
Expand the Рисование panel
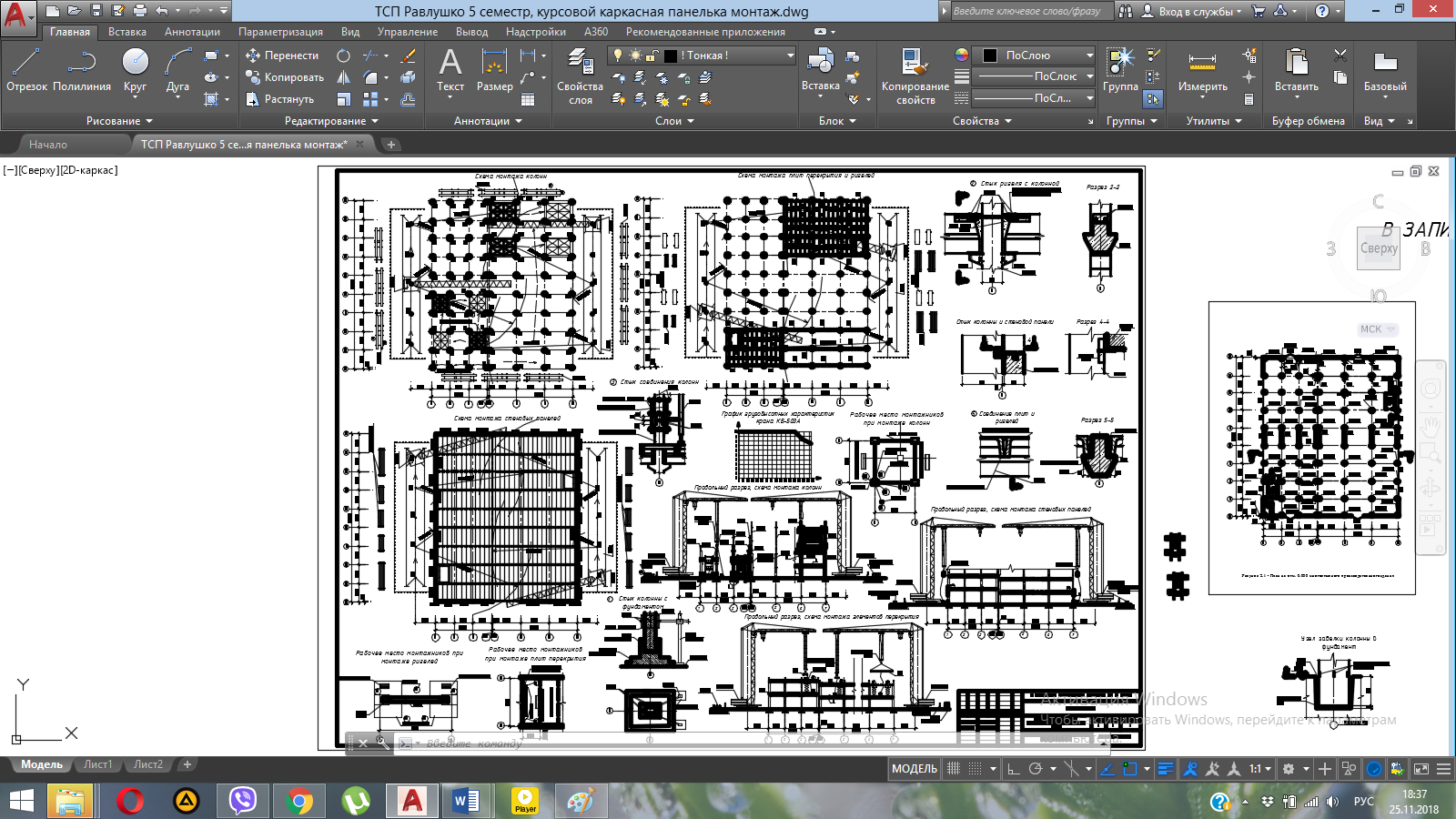click(119, 121)
